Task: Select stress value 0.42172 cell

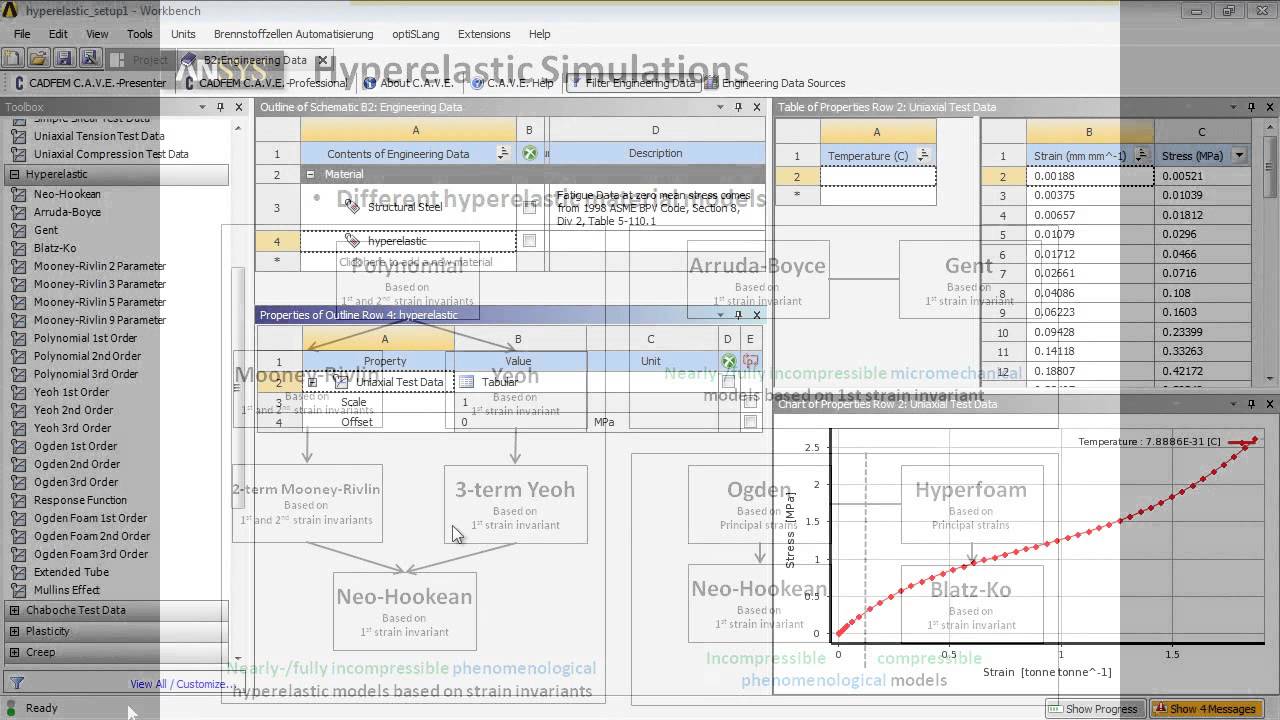Action: [x=1202, y=371]
